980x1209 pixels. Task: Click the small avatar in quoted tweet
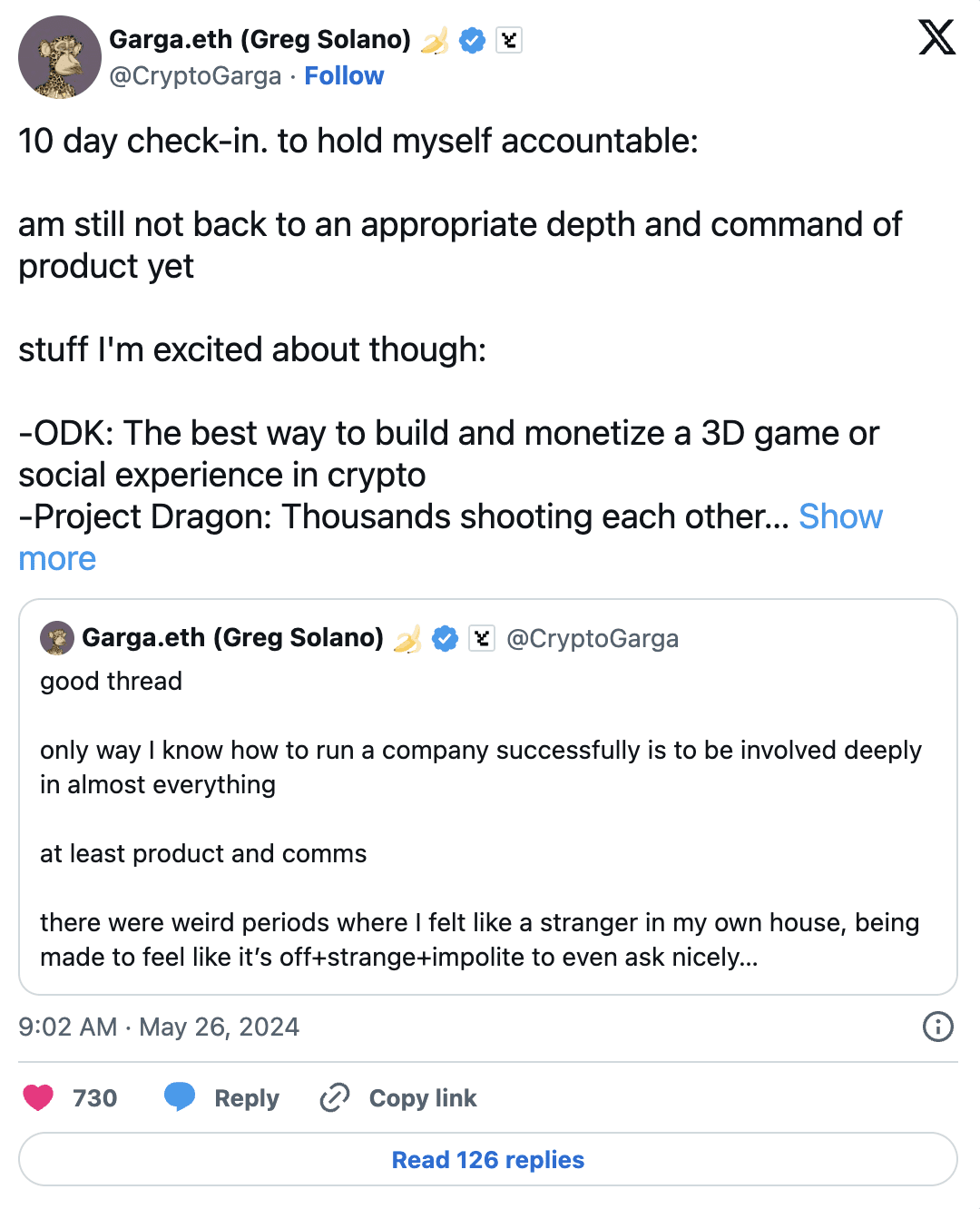pyautogui.click(x=57, y=638)
